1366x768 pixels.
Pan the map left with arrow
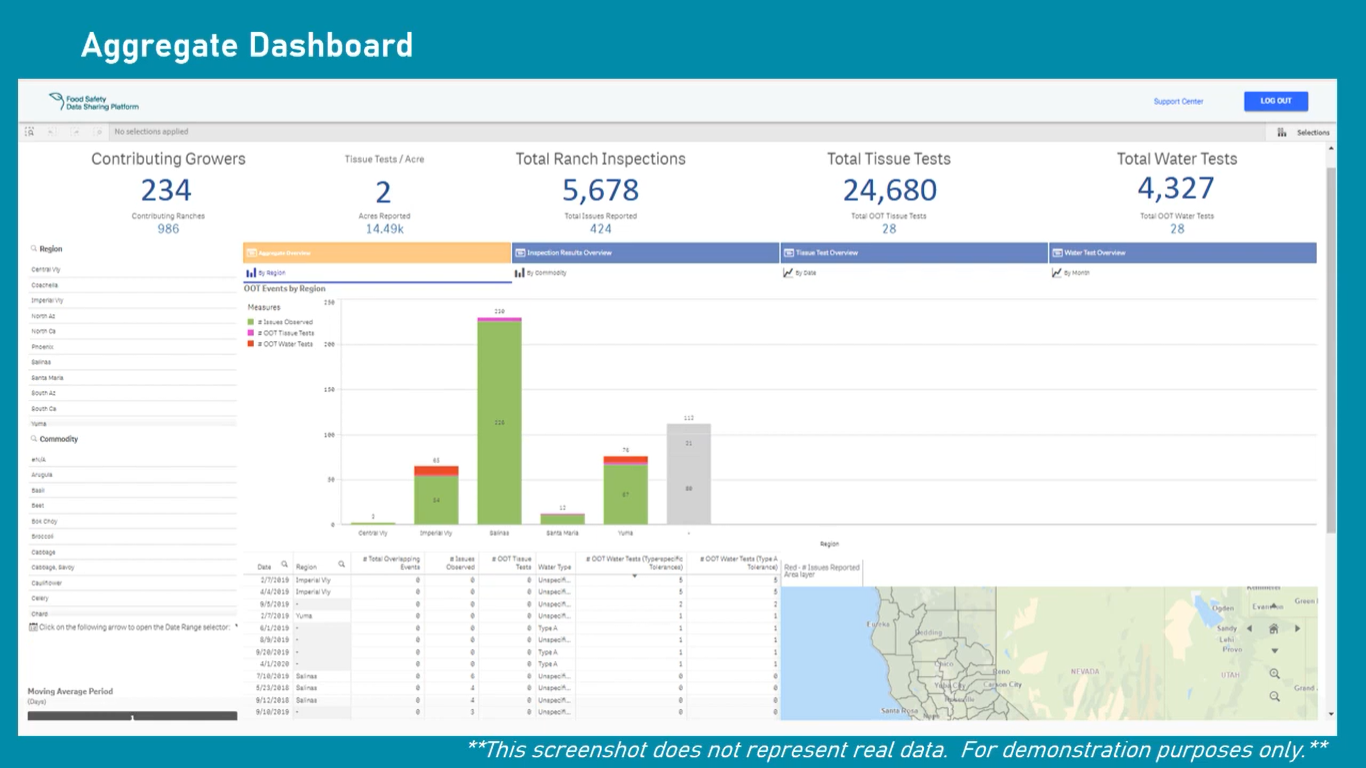click(x=1249, y=629)
